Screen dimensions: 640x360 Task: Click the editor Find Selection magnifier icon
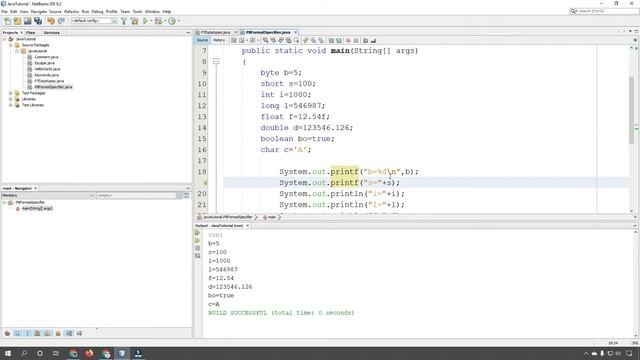pyautogui.click(x=266, y=40)
